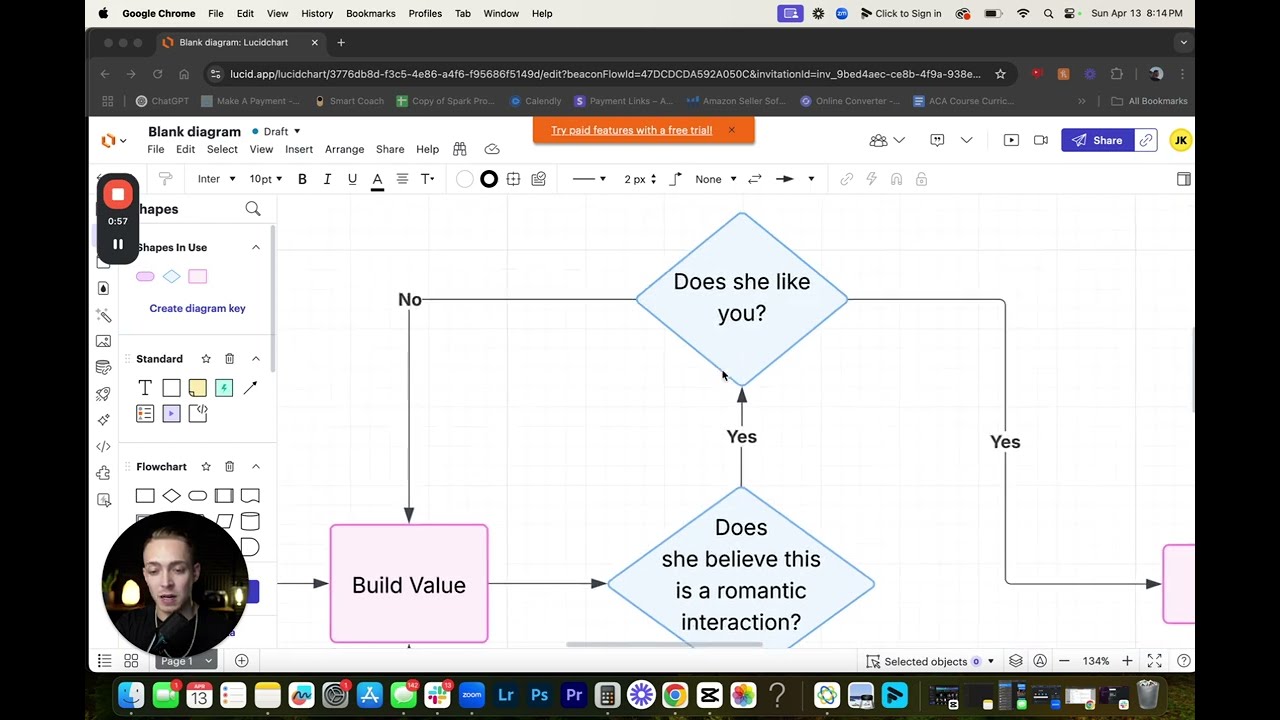Open the Selected objects dropdown
This screenshot has width=1280, height=720.
930,661
